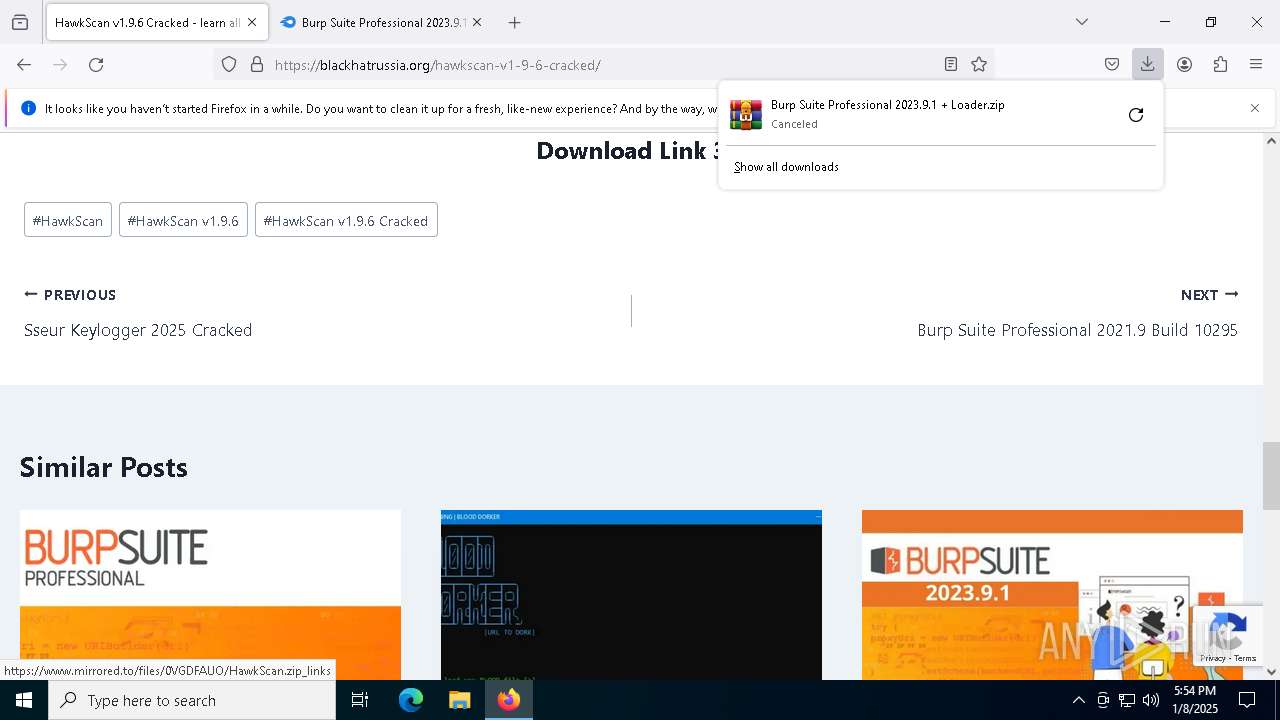Click the scrollbar up arrow
The image size is (1280, 720).
[1271, 141]
